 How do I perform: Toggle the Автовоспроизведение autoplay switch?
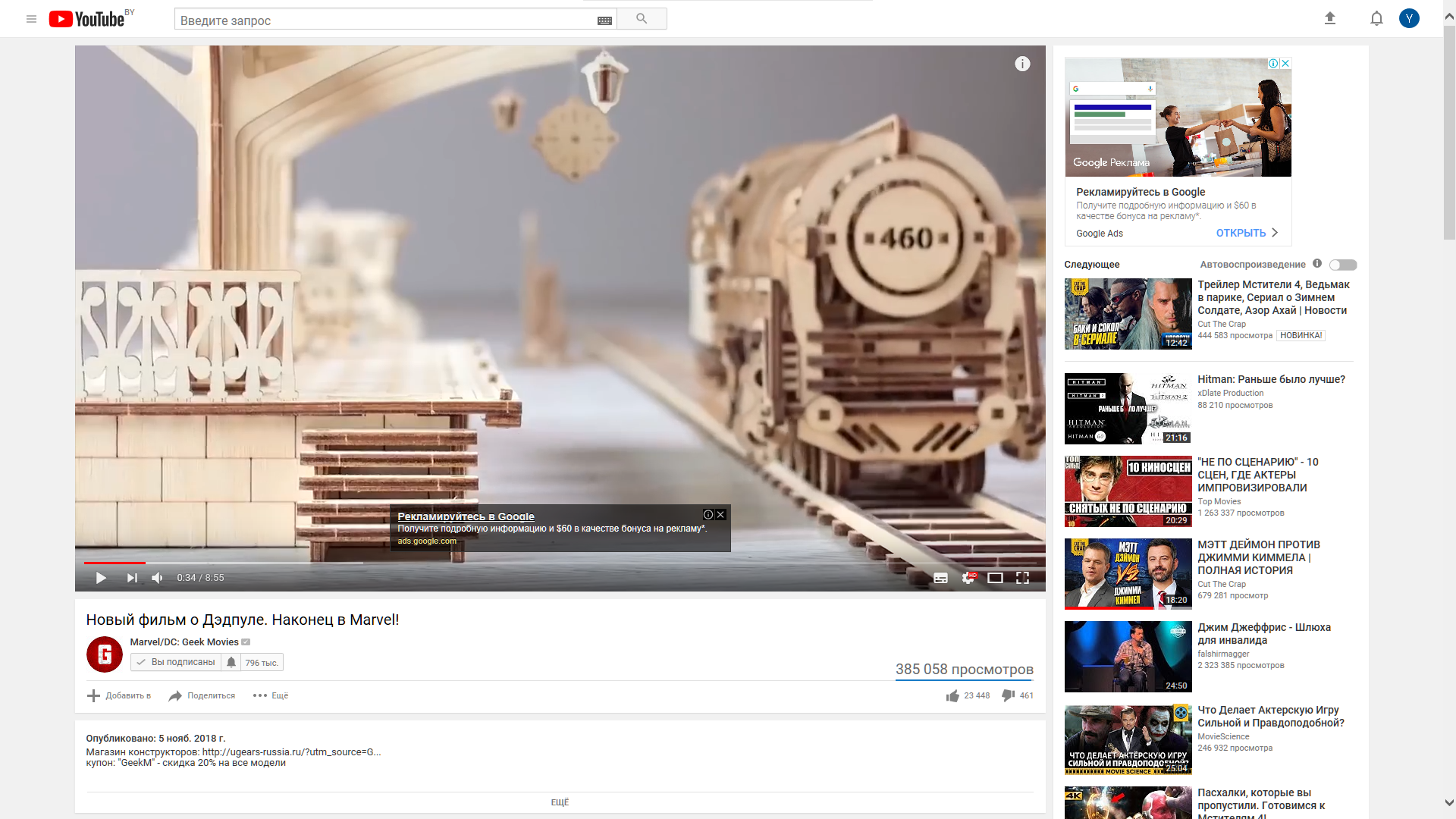point(1343,265)
